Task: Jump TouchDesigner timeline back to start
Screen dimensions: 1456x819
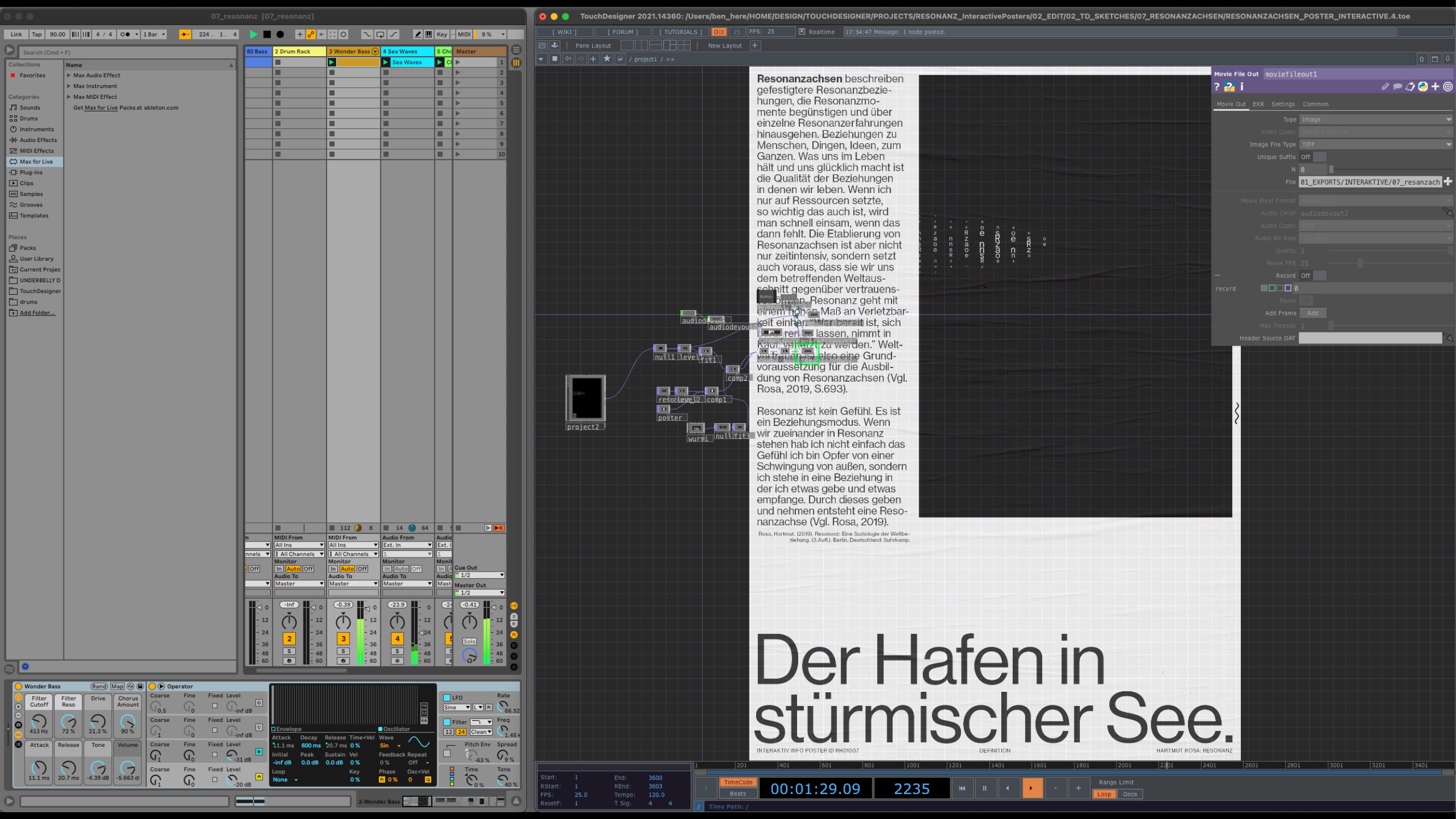Action: pyautogui.click(x=961, y=788)
